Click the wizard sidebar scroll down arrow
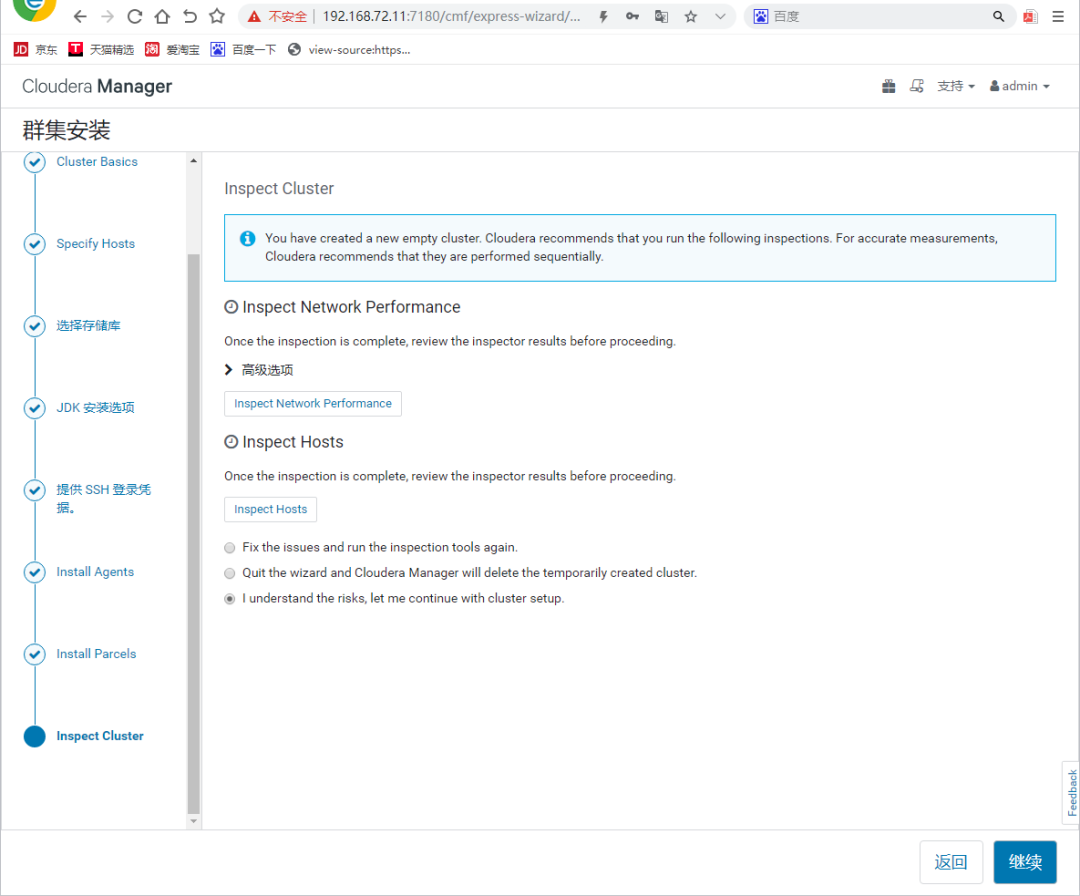Viewport: 1080px width, 896px height. 194,821
